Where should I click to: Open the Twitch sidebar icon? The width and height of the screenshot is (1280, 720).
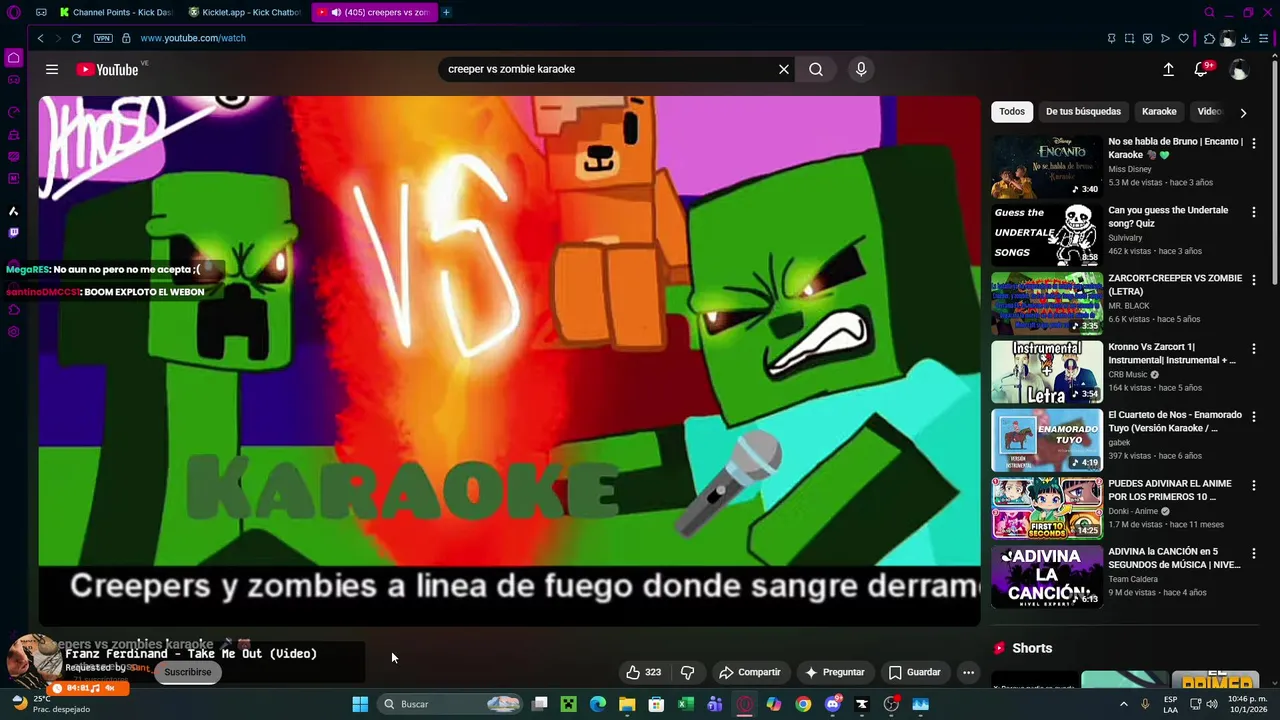click(13, 233)
